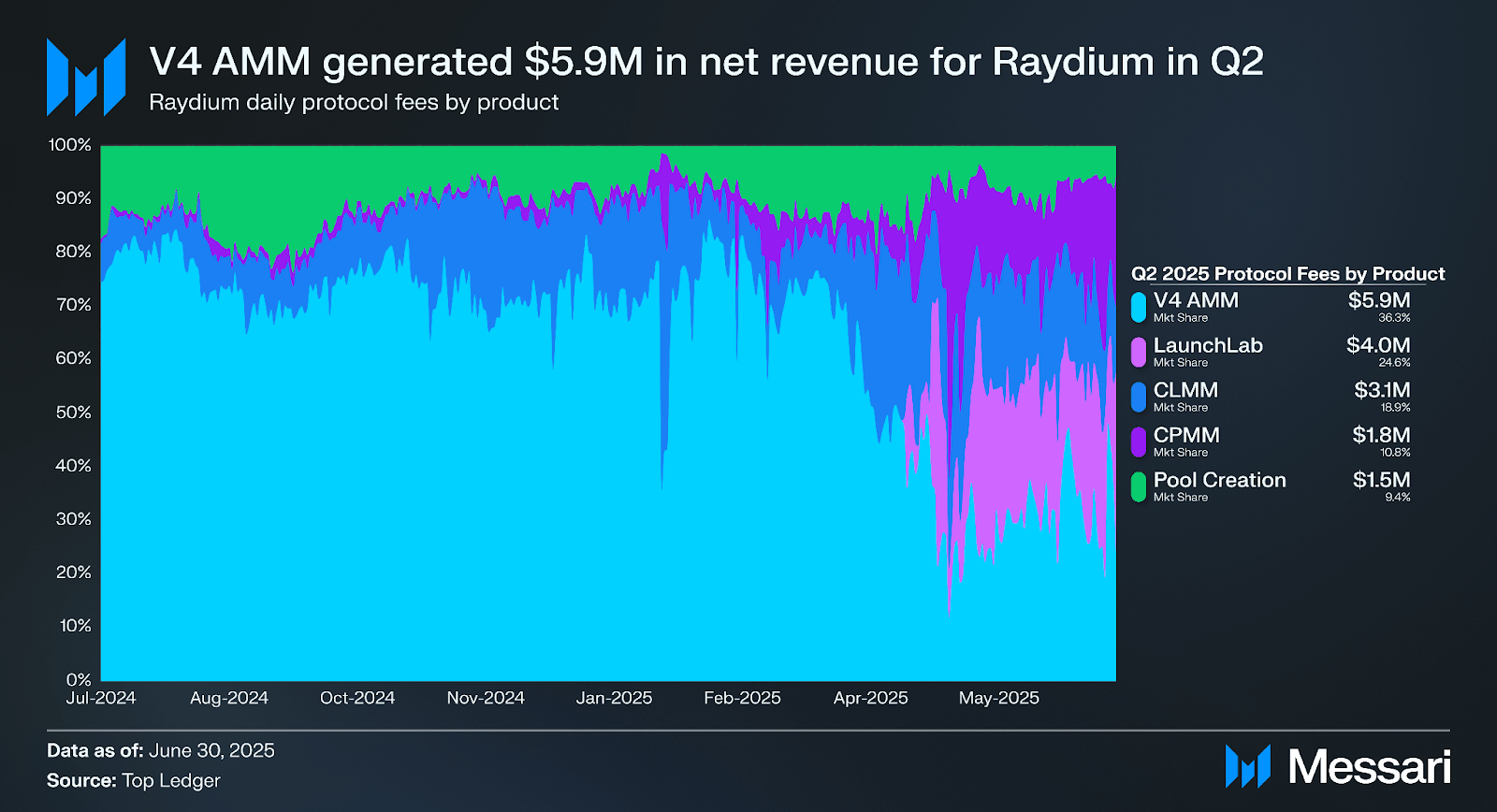The width and height of the screenshot is (1497, 812).
Task: Click the '18.9%' market share figure
Action: point(1395,408)
